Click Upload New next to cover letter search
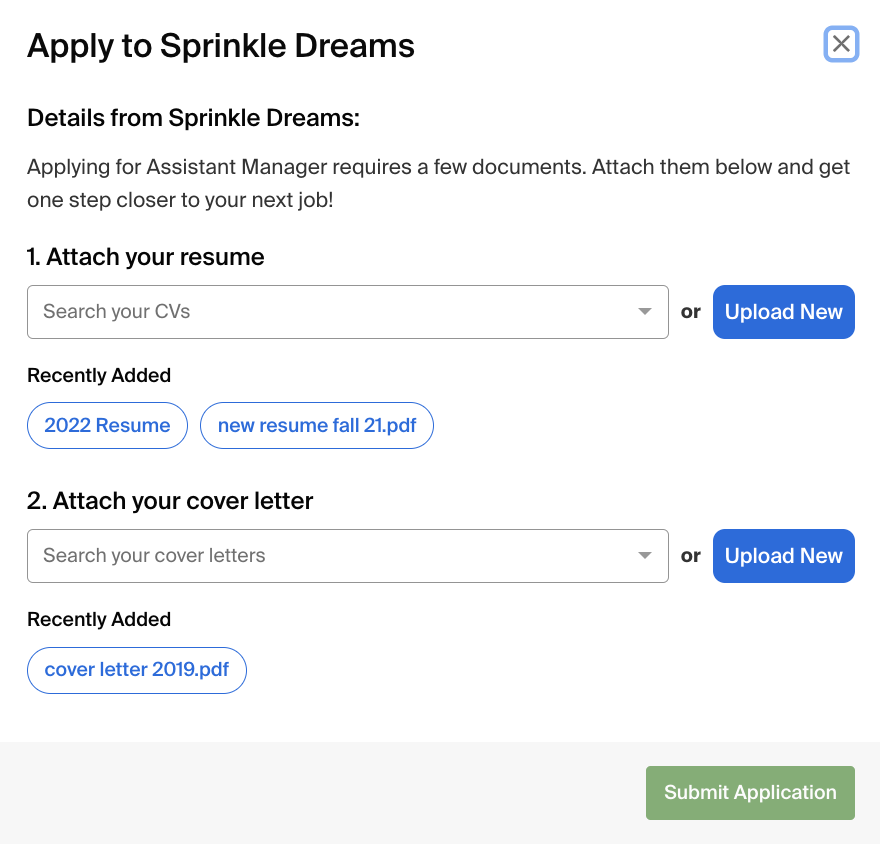 click(783, 555)
